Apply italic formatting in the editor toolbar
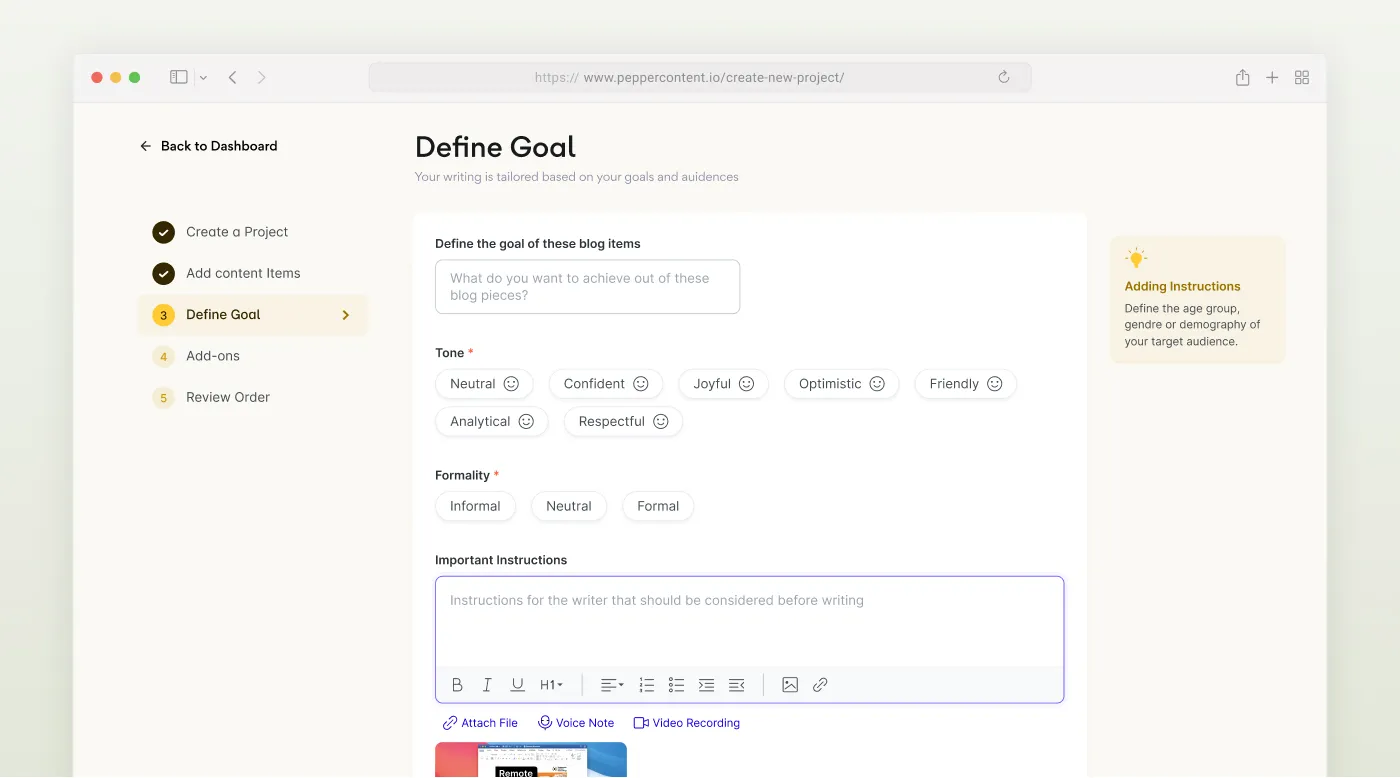 487,685
